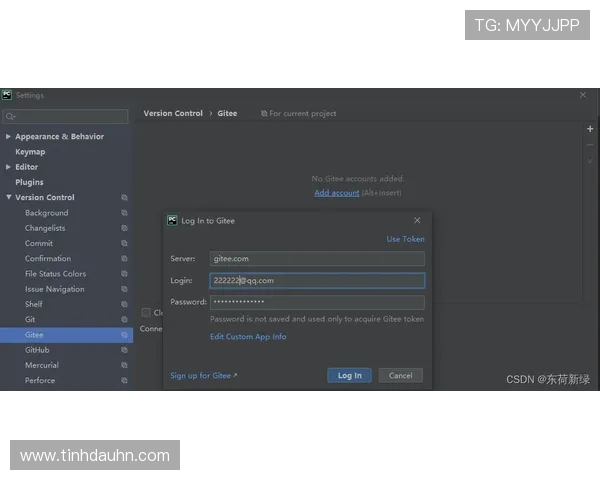The width and height of the screenshot is (600, 480).
Task: Close the Settings window
Action: click(x=583, y=95)
